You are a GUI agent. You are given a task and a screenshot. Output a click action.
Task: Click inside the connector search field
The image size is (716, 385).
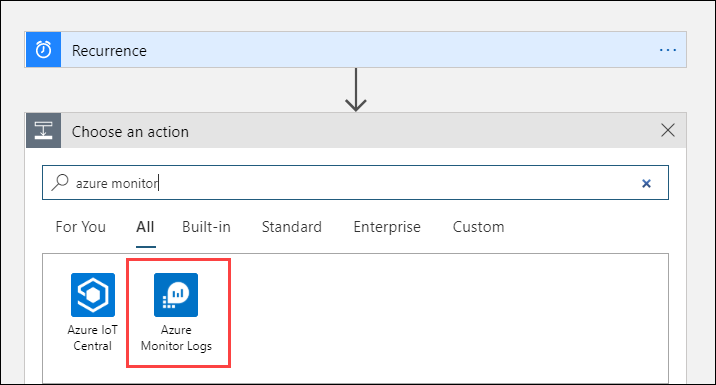pyautogui.click(x=355, y=183)
